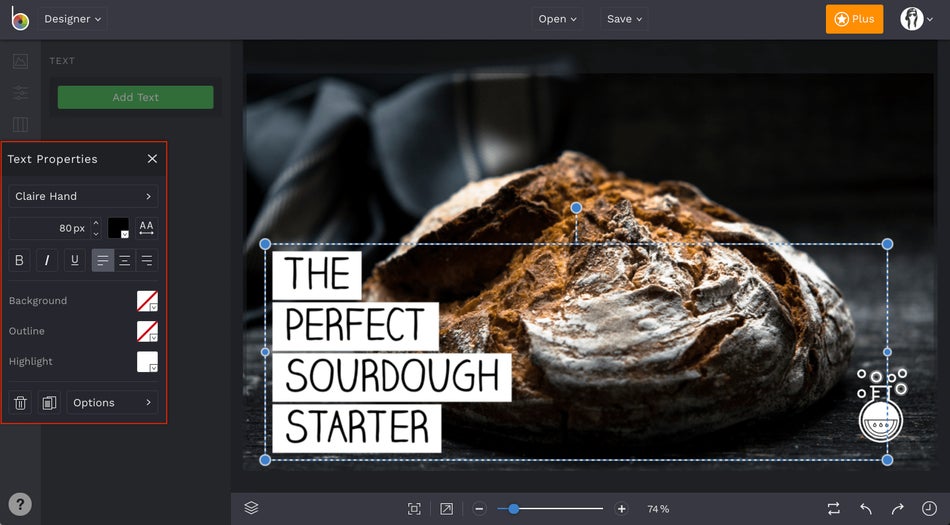This screenshot has height=525, width=950.
Task: Open the user account avatar menu
Action: pyautogui.click(x=916, y=19)
